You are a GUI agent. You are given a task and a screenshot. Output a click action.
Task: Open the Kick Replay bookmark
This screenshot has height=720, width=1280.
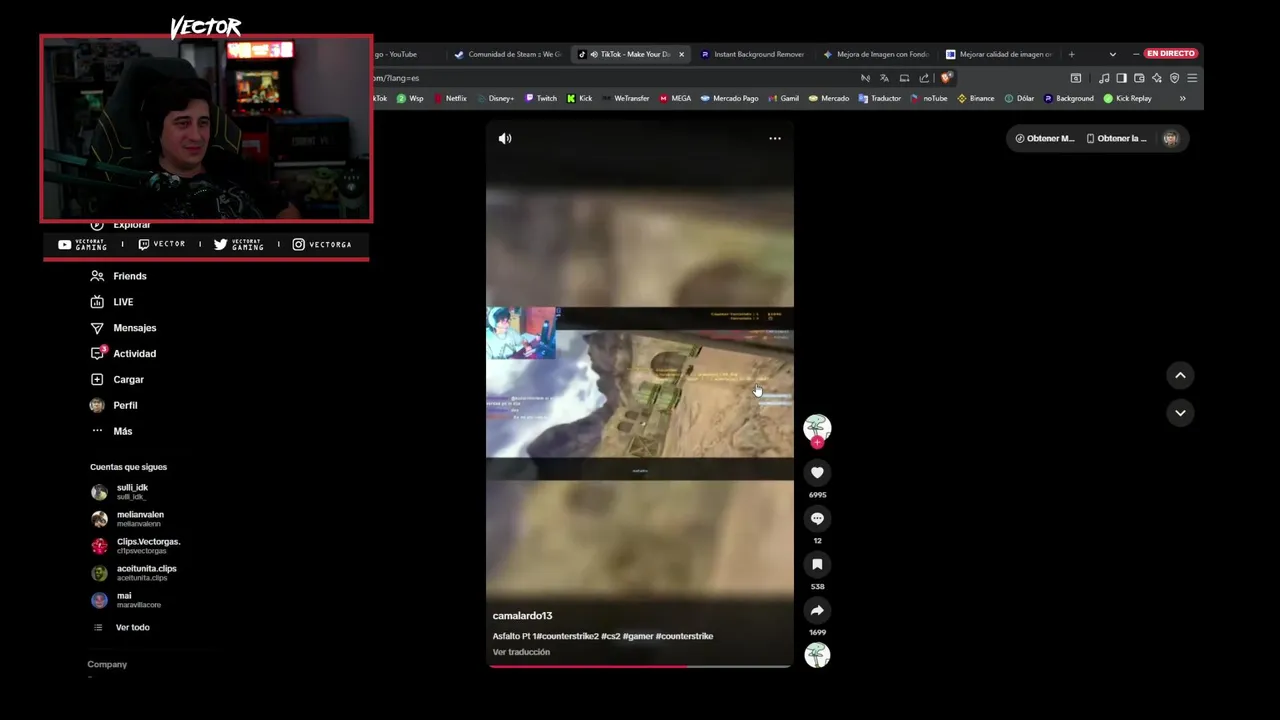coord(1128,99)
